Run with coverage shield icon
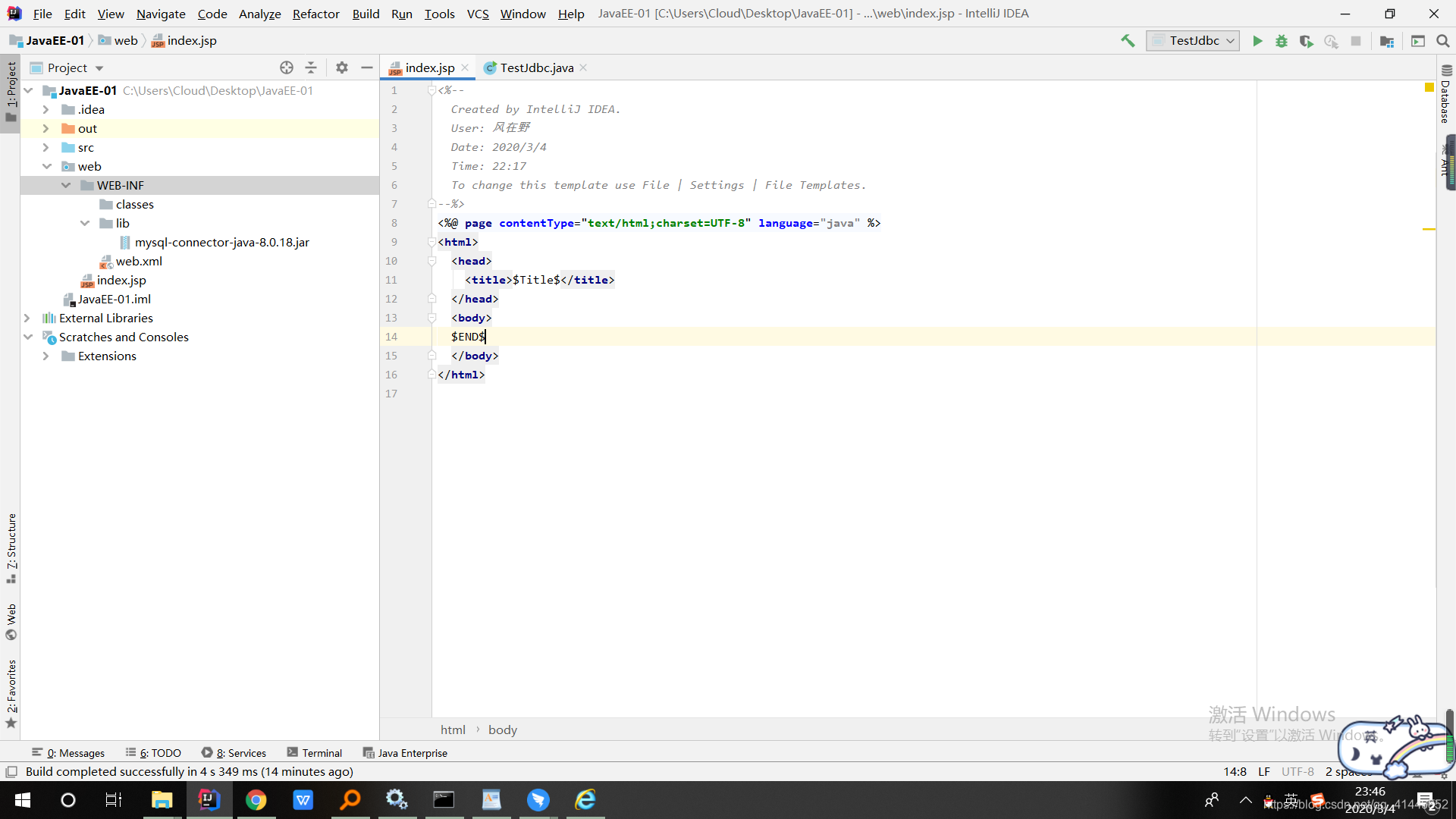1456x819 pixels. click(1306, 41)
